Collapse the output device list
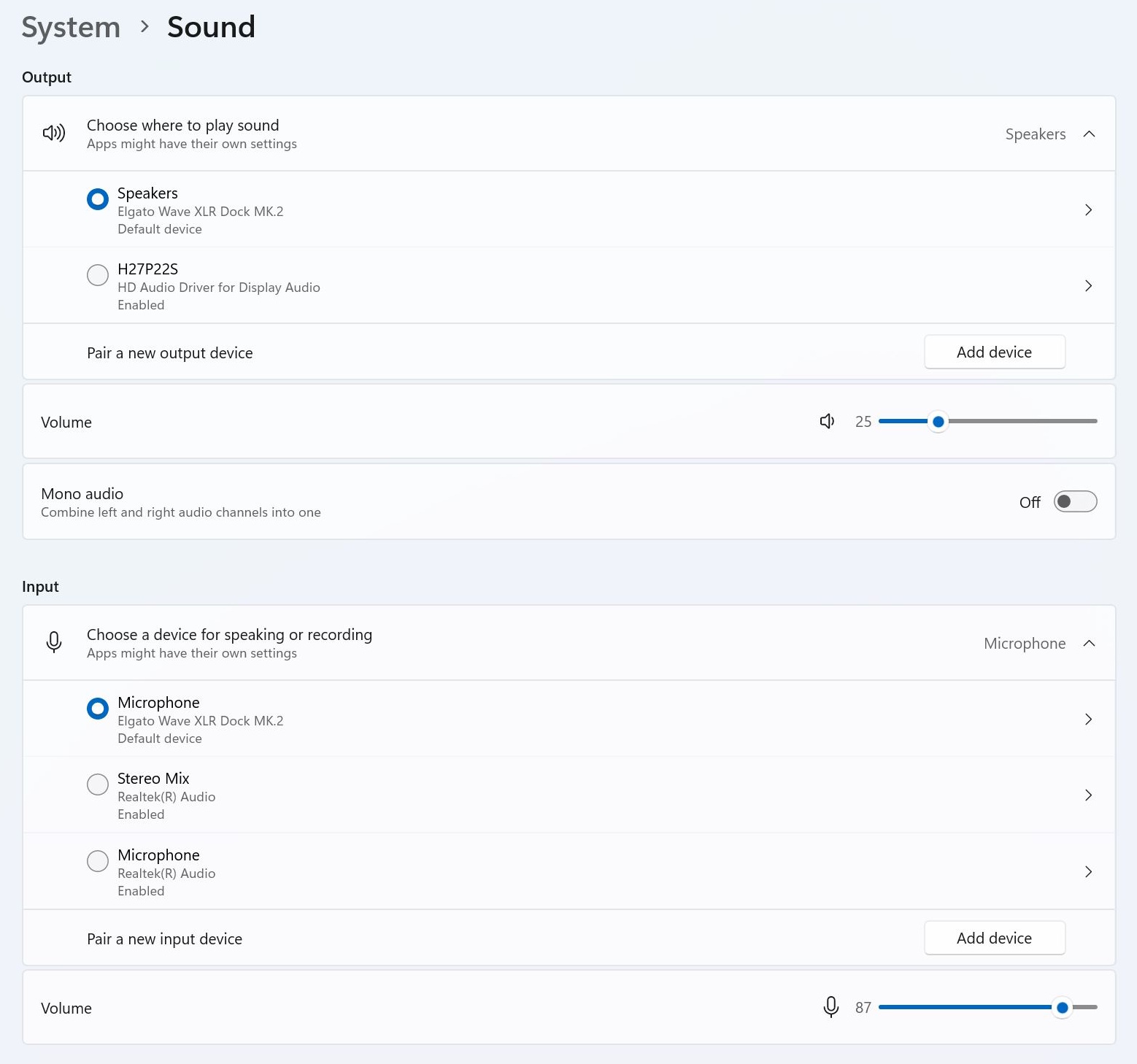 click(x=1089, y=134)
